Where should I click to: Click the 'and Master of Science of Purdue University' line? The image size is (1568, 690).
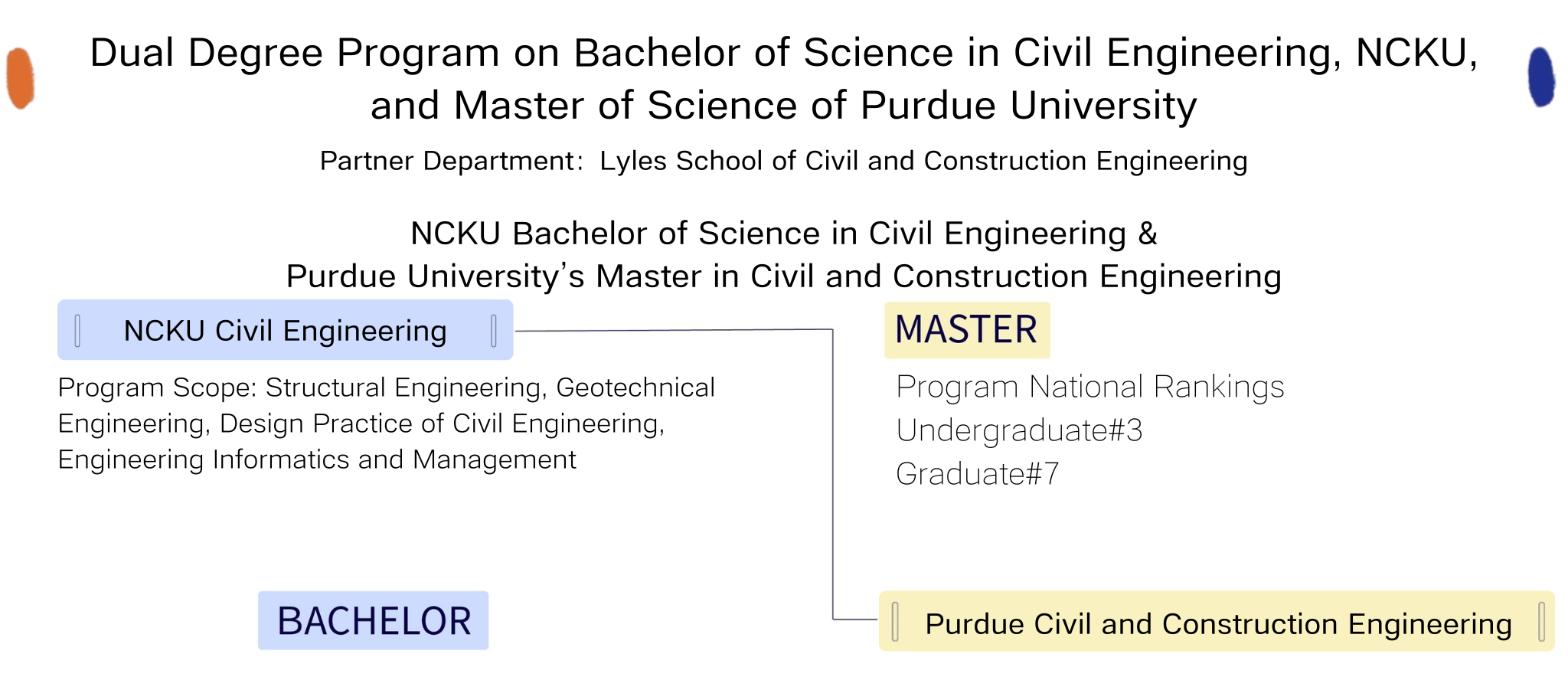[x=784, y=105]
